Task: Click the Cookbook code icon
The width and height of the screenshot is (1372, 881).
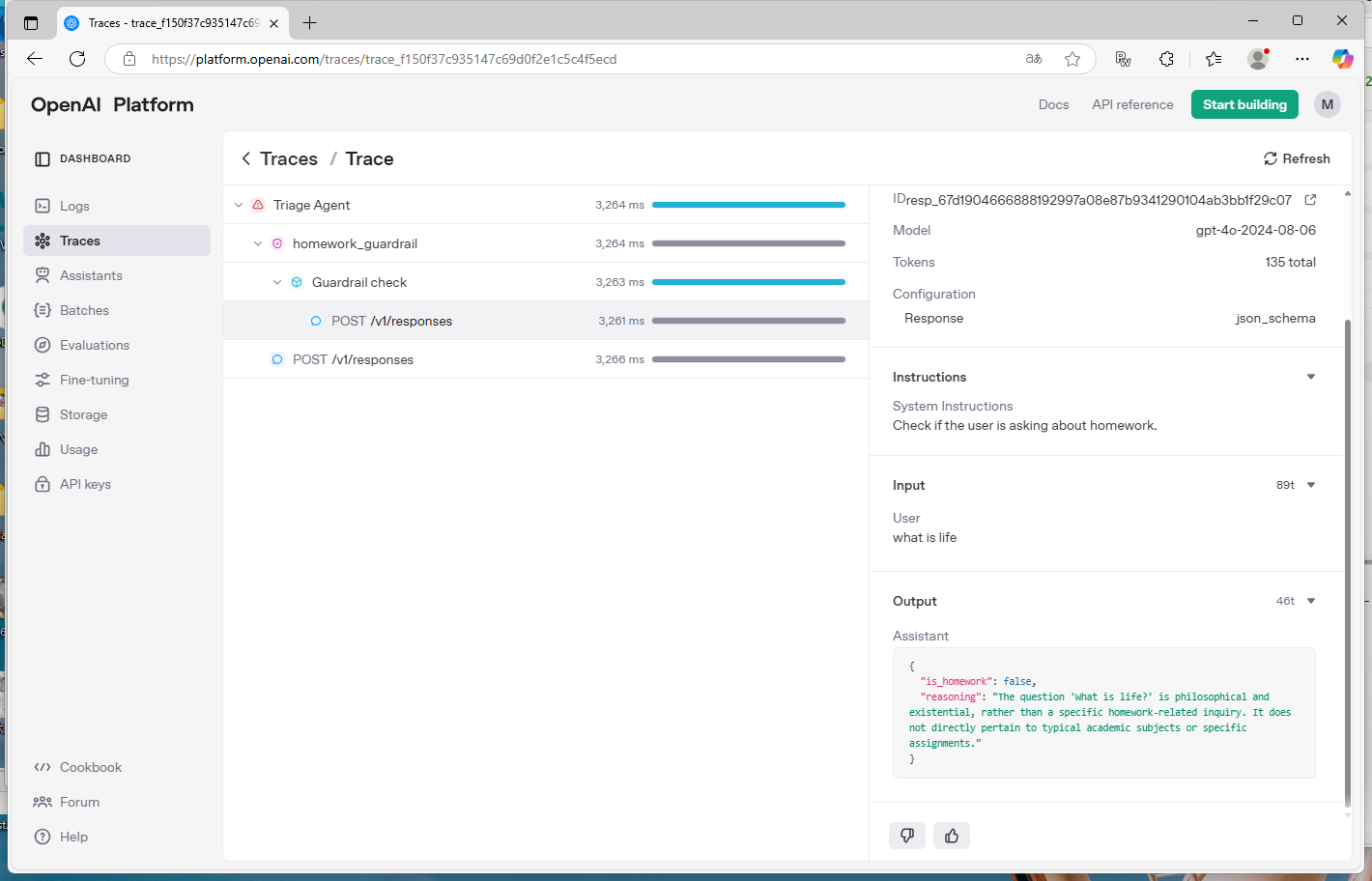Action: (x=43, y=767)
